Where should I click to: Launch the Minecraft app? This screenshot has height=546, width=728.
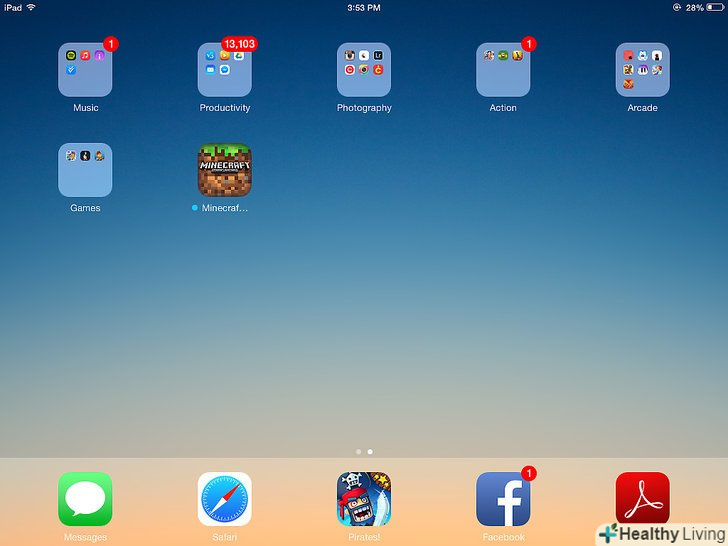pos(225,170)
